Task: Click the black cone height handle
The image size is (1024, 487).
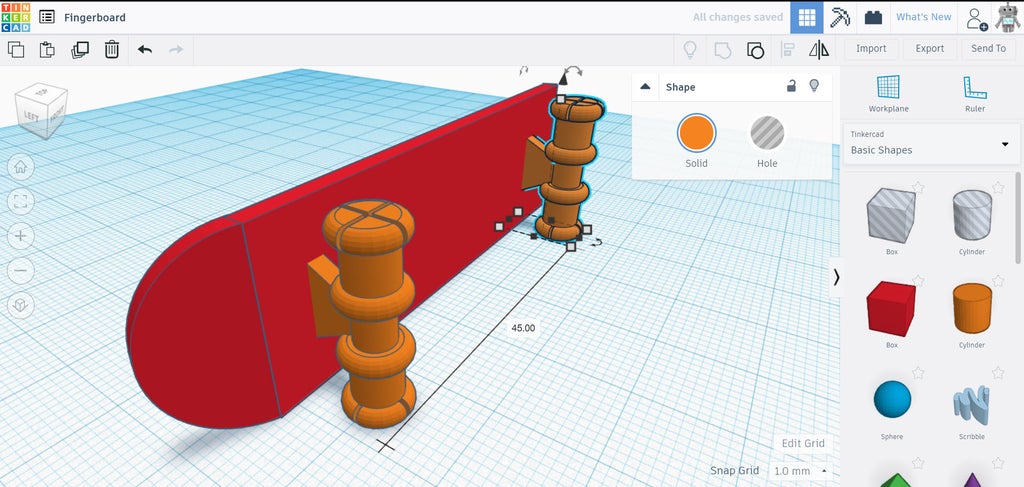Action: point(562,79)
